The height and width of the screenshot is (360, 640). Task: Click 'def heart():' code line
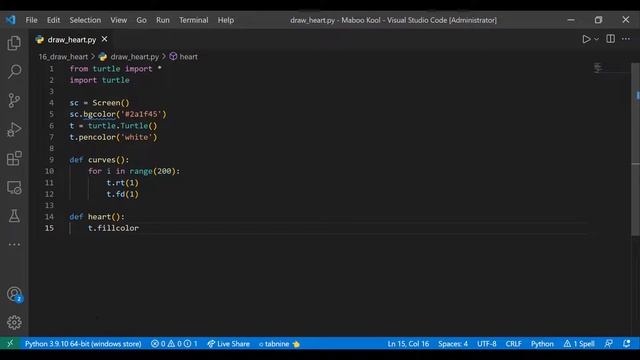point(97,217)
